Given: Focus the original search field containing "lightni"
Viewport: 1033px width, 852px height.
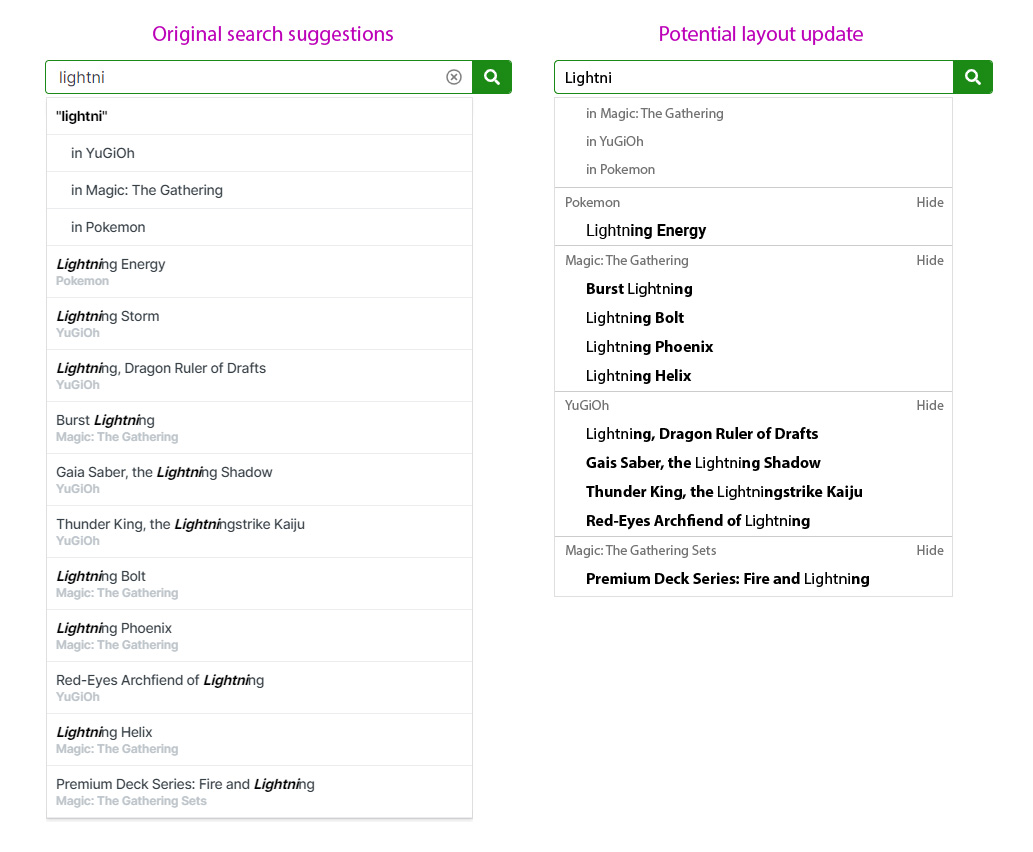Looking at the screenshot, I should pyautogui.click(x=259, y=77).
